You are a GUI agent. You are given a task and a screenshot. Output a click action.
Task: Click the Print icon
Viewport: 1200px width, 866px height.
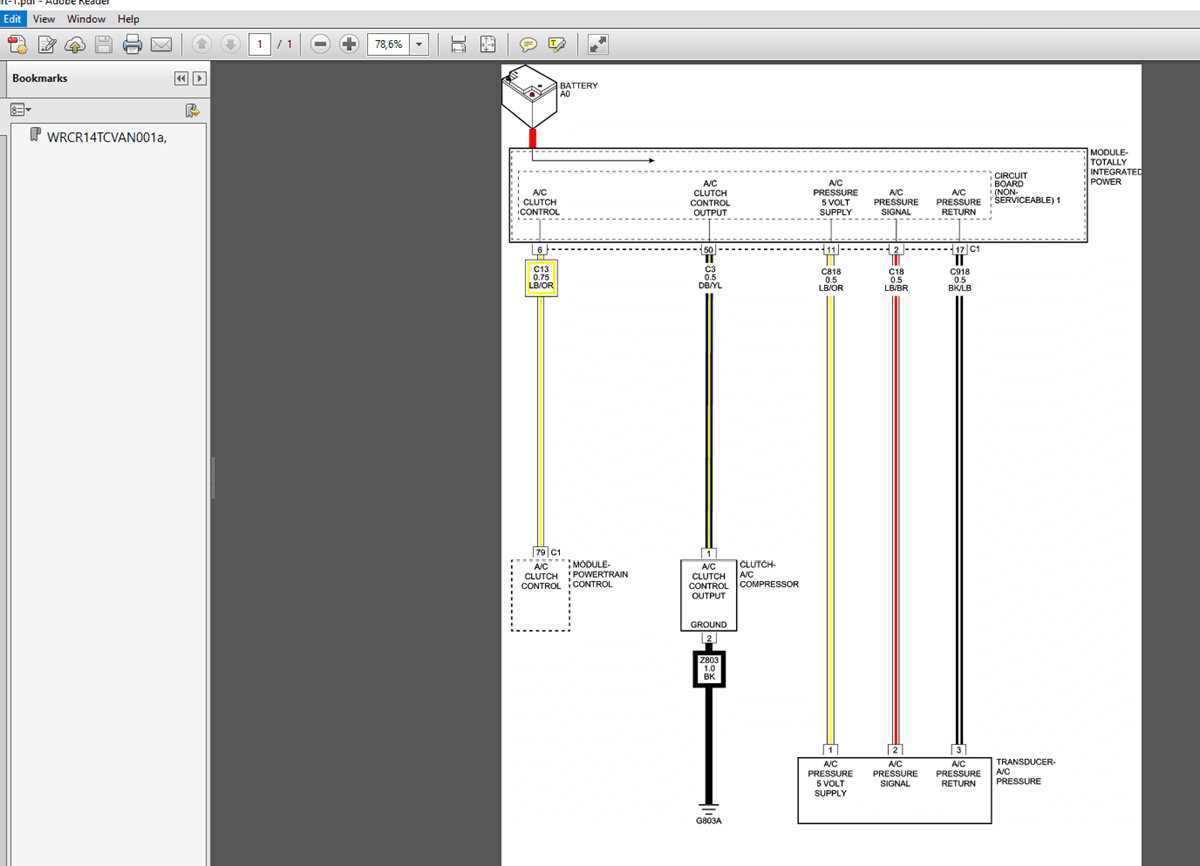[132, 44]
